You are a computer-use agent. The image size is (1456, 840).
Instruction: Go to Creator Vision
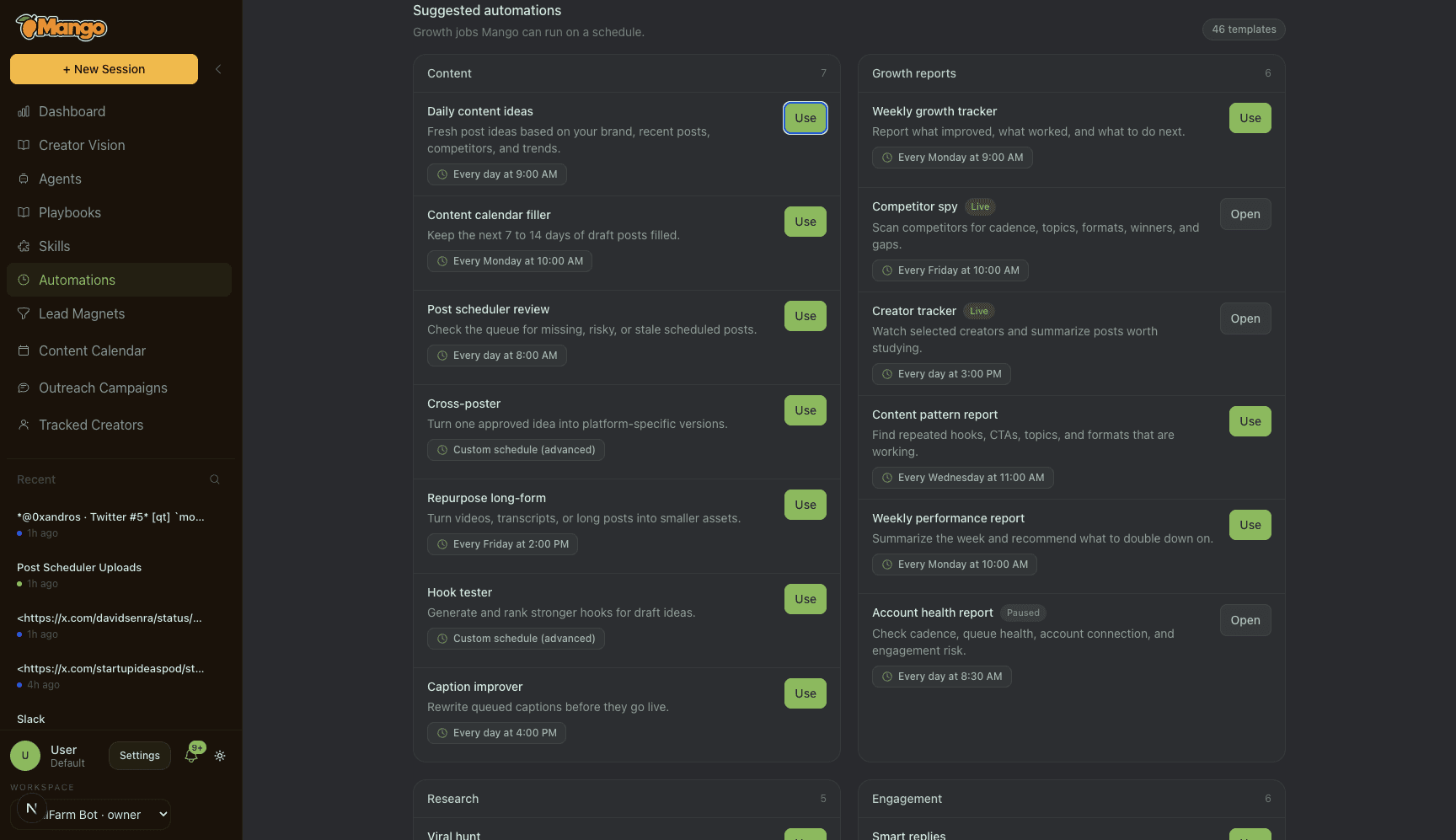tap(119, 145)
